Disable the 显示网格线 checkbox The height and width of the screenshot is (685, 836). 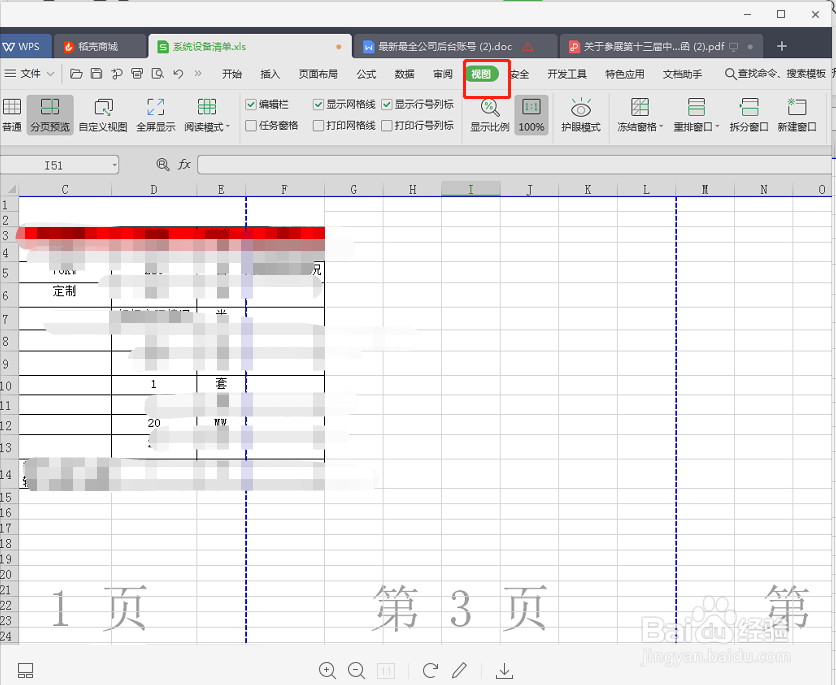coord(318,103)
